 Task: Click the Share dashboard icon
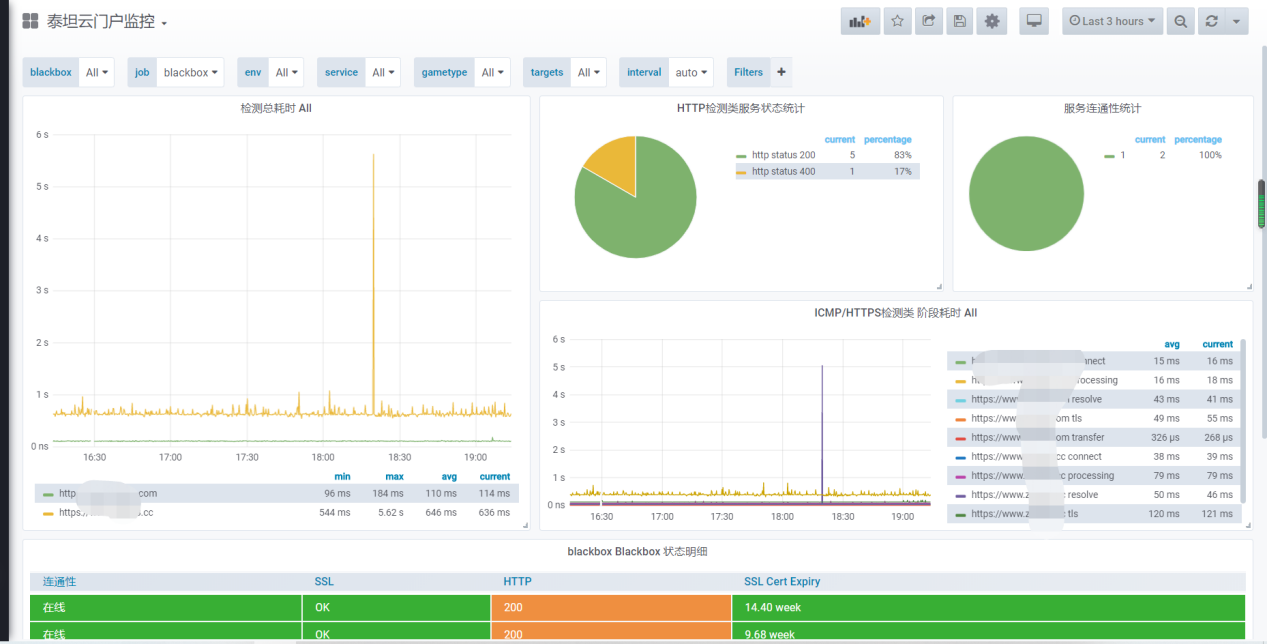tap(929, 21)
